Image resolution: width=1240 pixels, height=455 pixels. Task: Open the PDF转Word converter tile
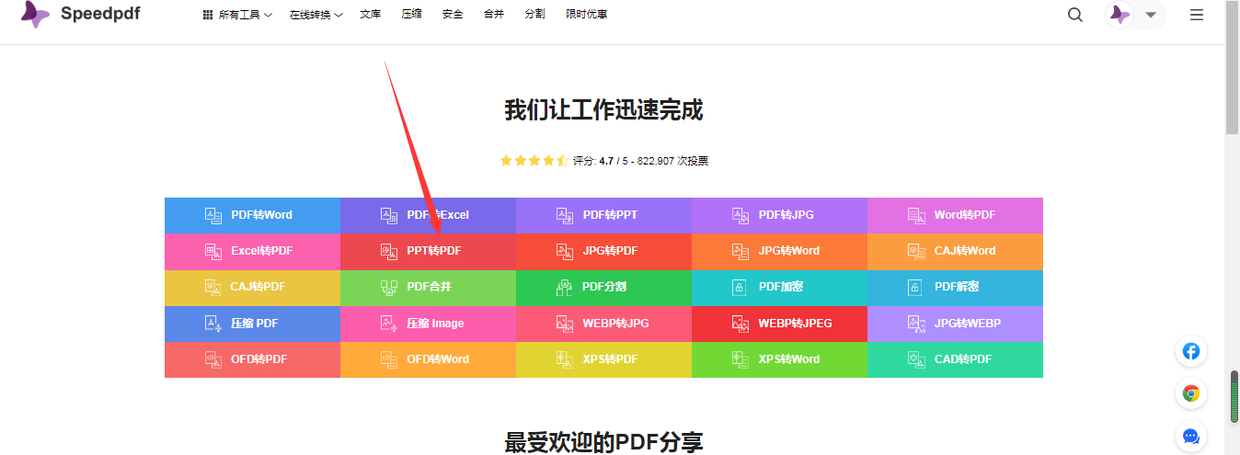[x=252, y=215]
